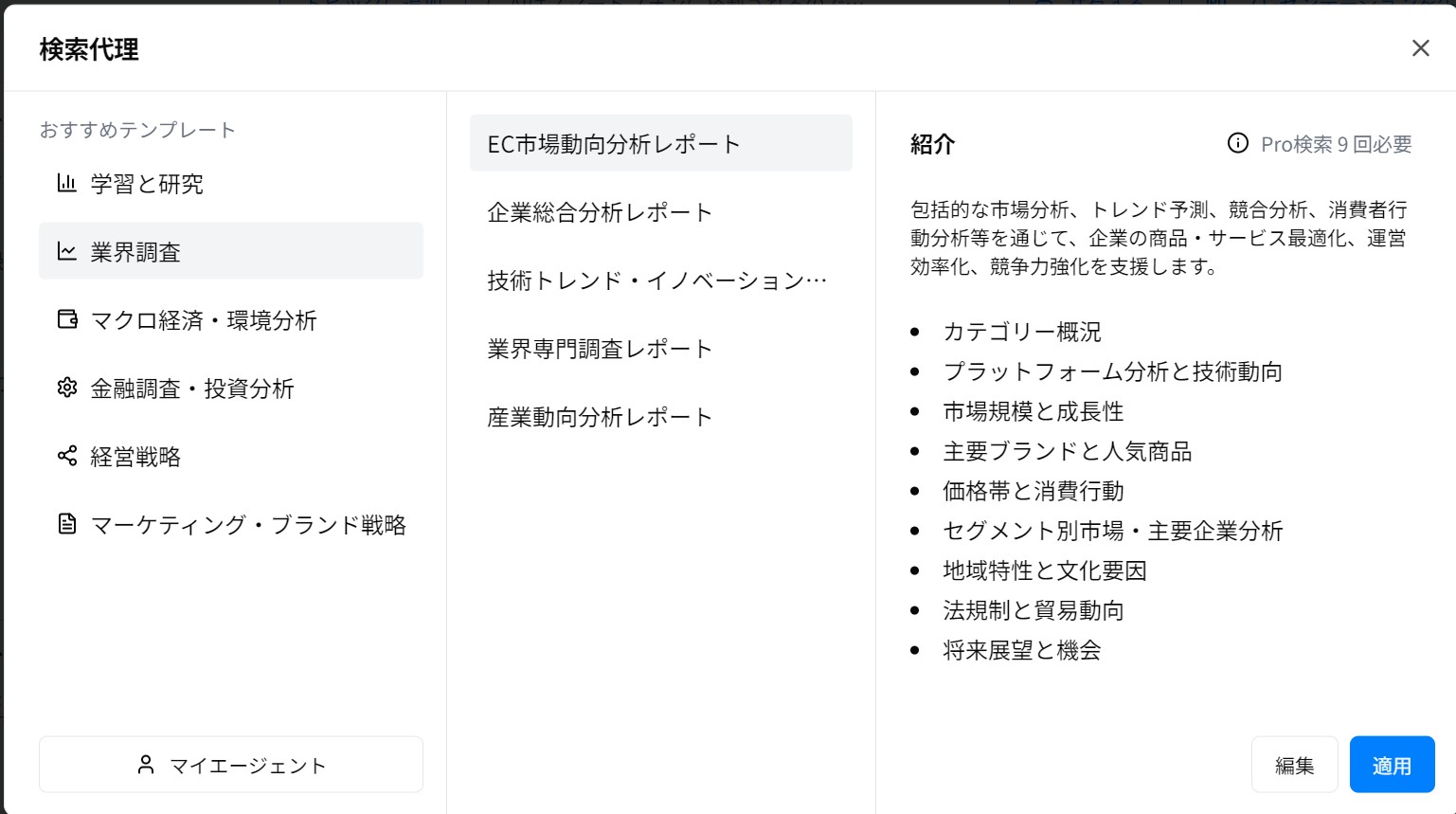This screenshot has height=814, width=1456.
Task: Click the 編集 button to edit template
Action: click(1294, 764)
